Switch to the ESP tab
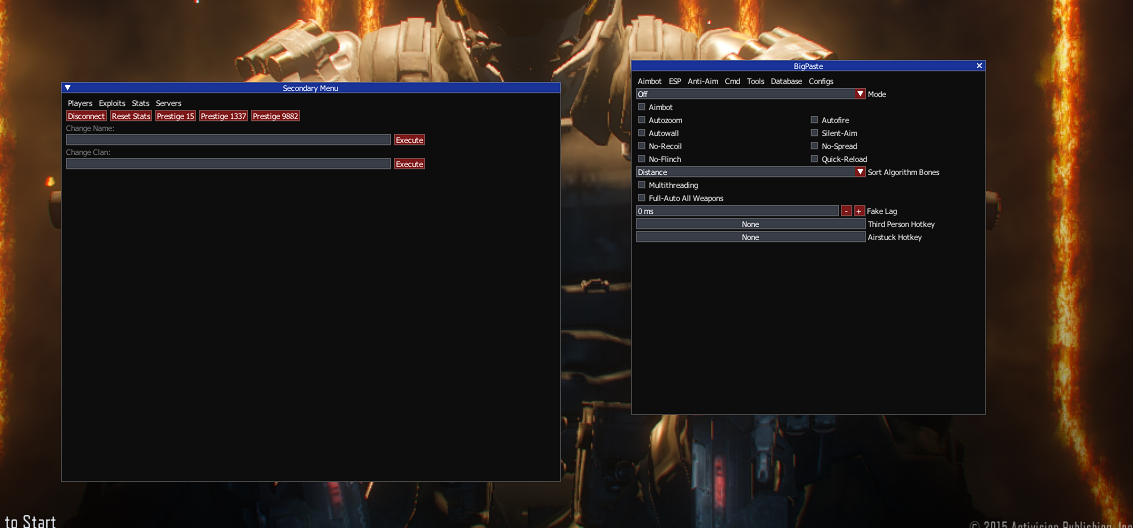The image size is (1133, 528). (x=675, y=81)
